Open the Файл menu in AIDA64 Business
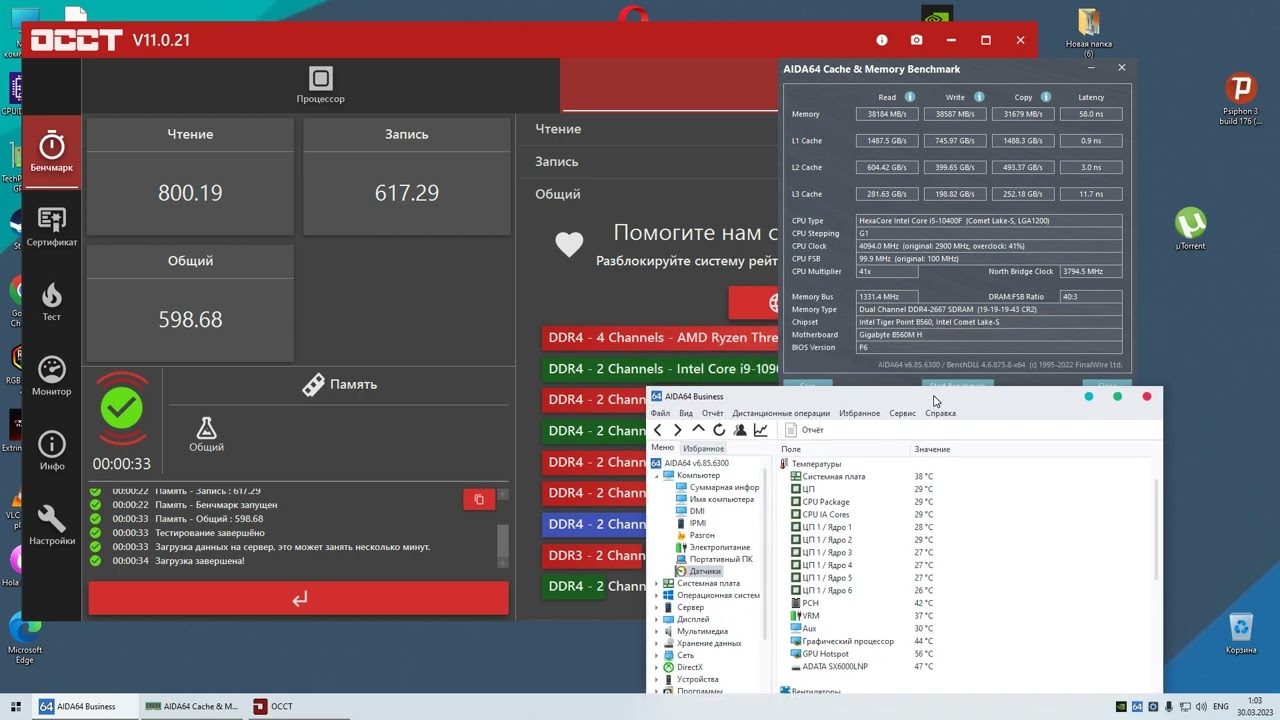This screenshot has height=720, width=1280. (x=660, y=413)
